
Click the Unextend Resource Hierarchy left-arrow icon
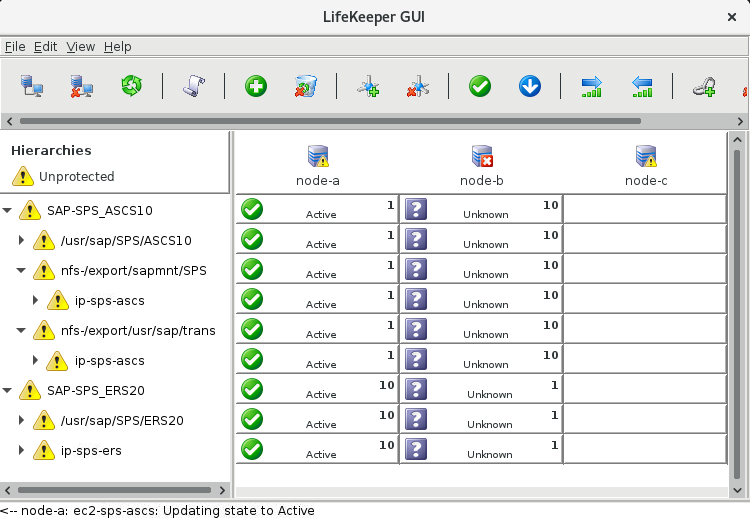tap(642, 87)
